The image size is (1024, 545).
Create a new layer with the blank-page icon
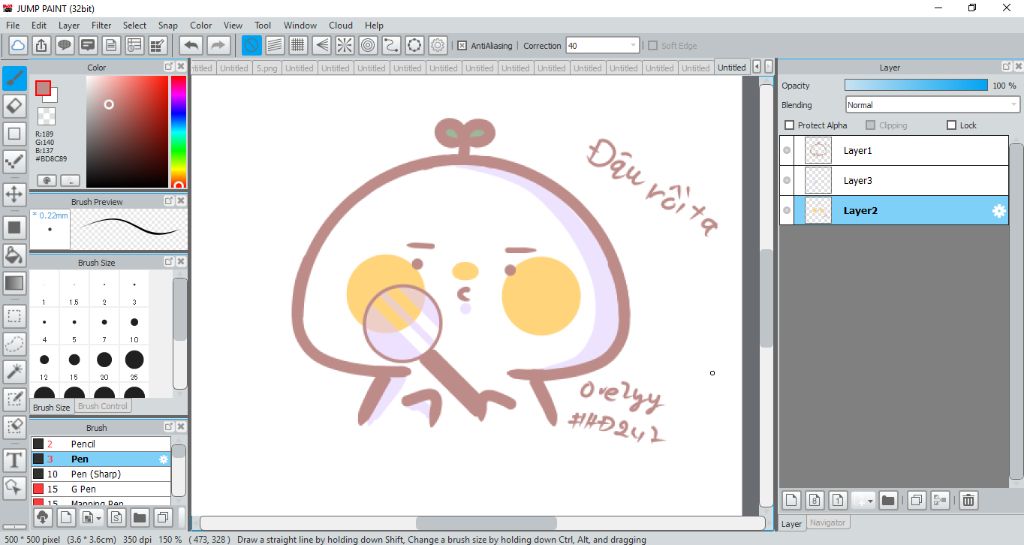pos(792,501)
